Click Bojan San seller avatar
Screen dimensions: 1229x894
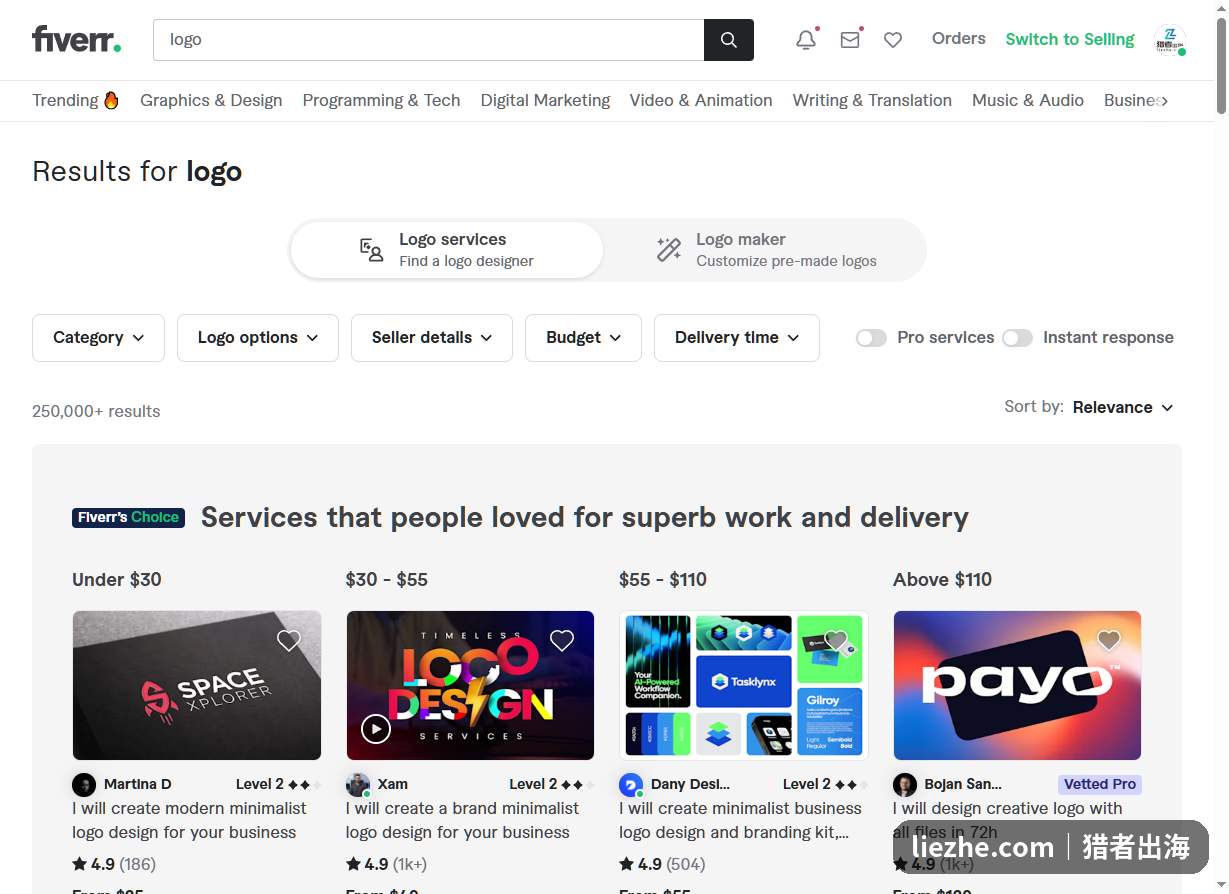[905, 784]
